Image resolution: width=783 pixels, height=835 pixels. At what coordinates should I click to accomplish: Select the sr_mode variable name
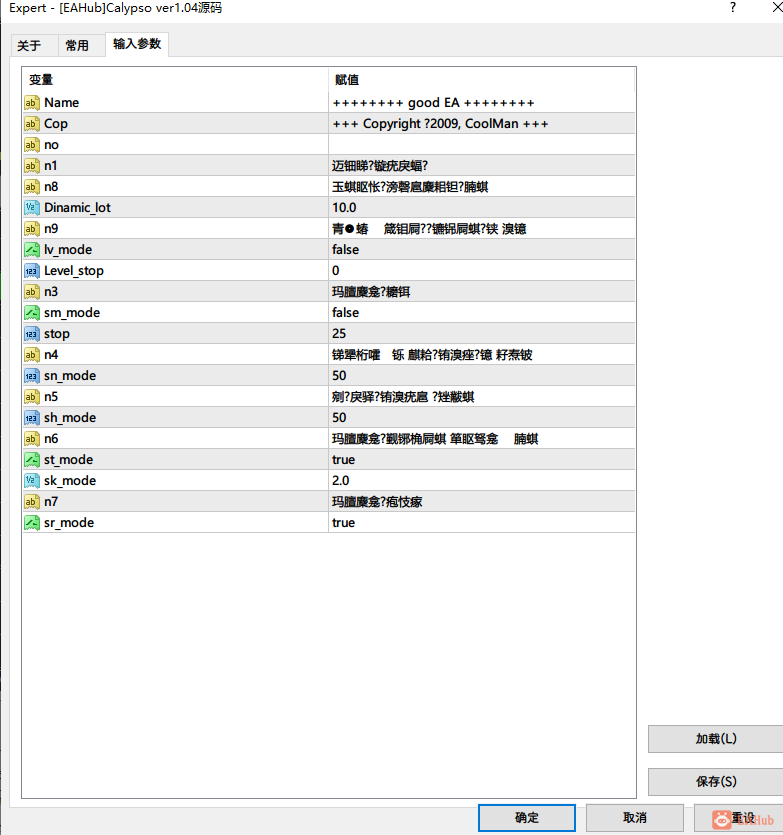pos(69,523)
